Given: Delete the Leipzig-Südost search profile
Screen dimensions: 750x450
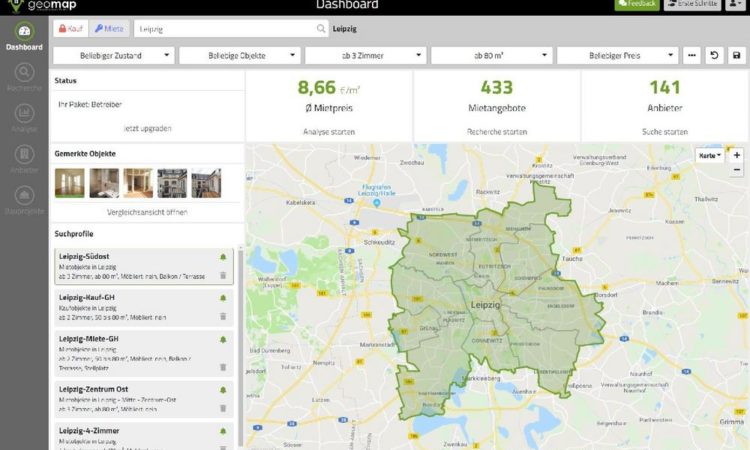Looking at the screenshot, I should coord(223,275).
